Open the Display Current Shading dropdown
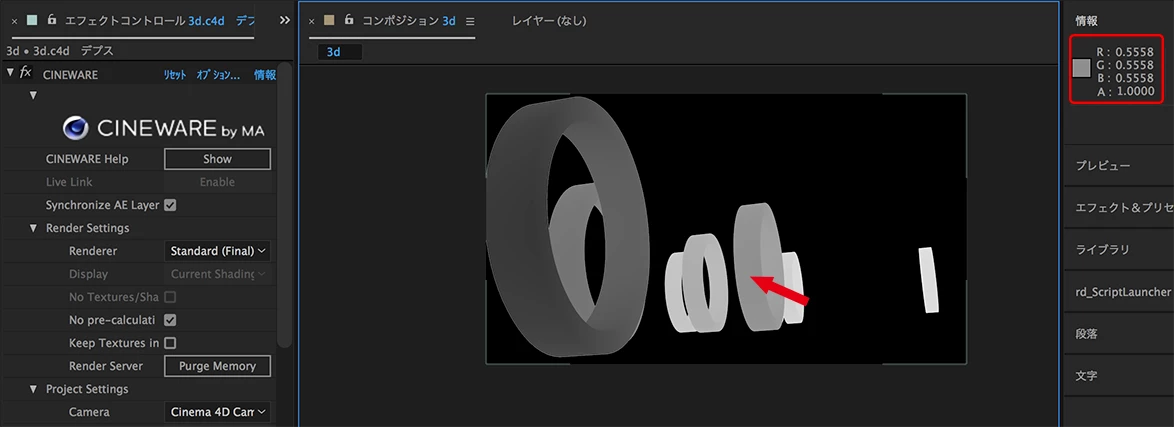The image size is (1174, 427). [x=217, y=274]
